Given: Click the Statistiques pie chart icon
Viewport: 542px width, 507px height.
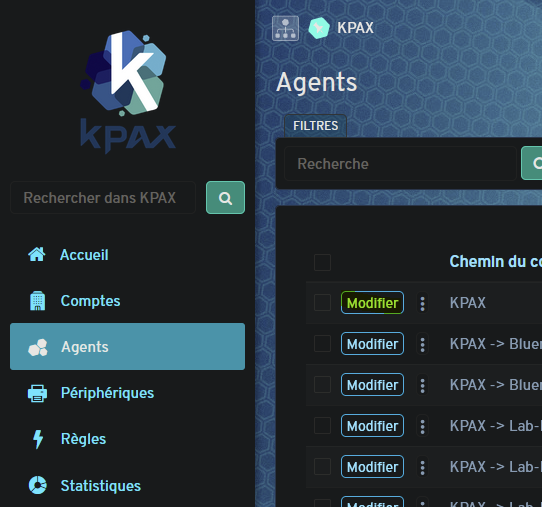Looking at the screenshot, I should coord(37,485).
